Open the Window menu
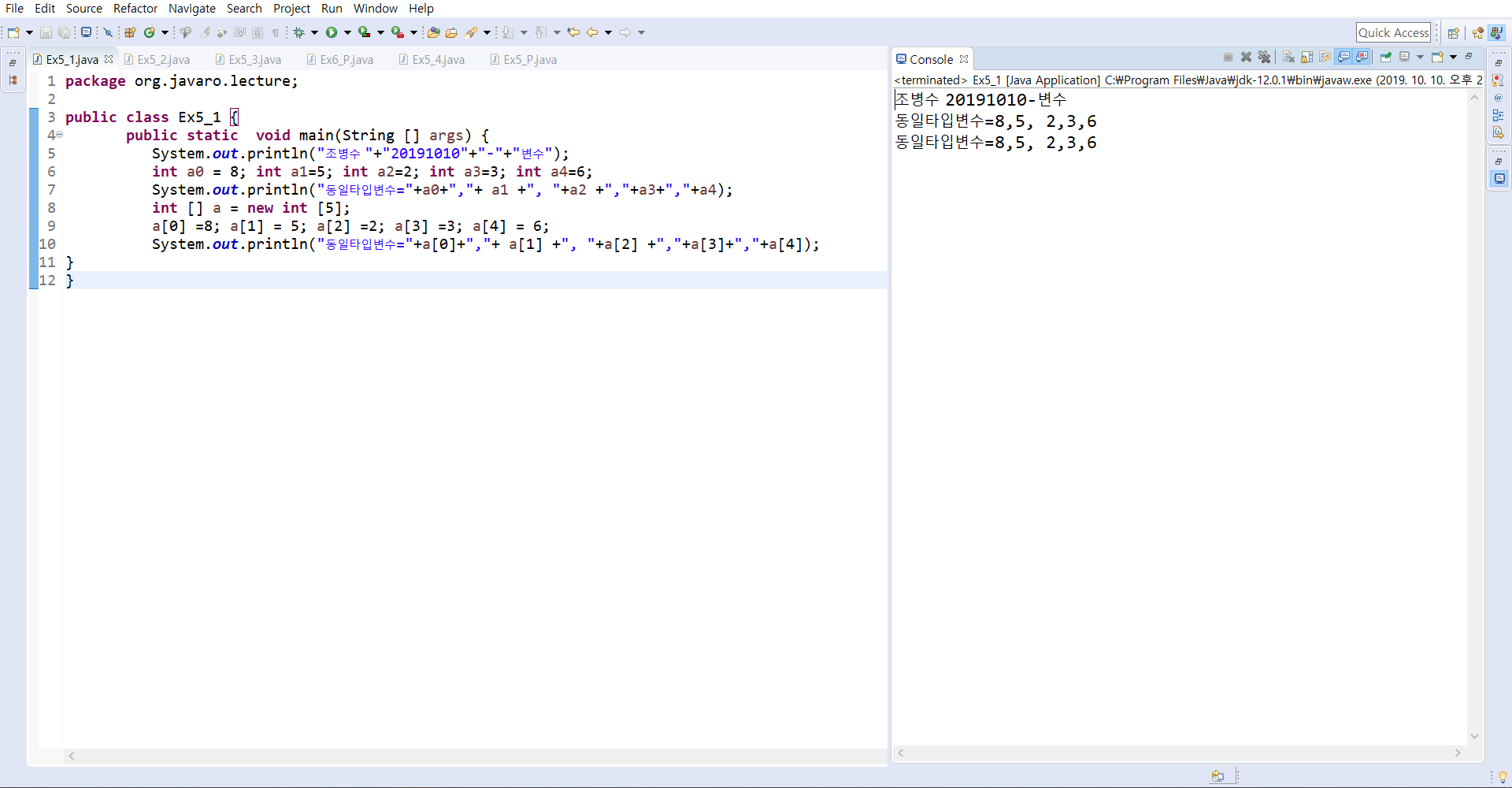 tap(376, 8)
